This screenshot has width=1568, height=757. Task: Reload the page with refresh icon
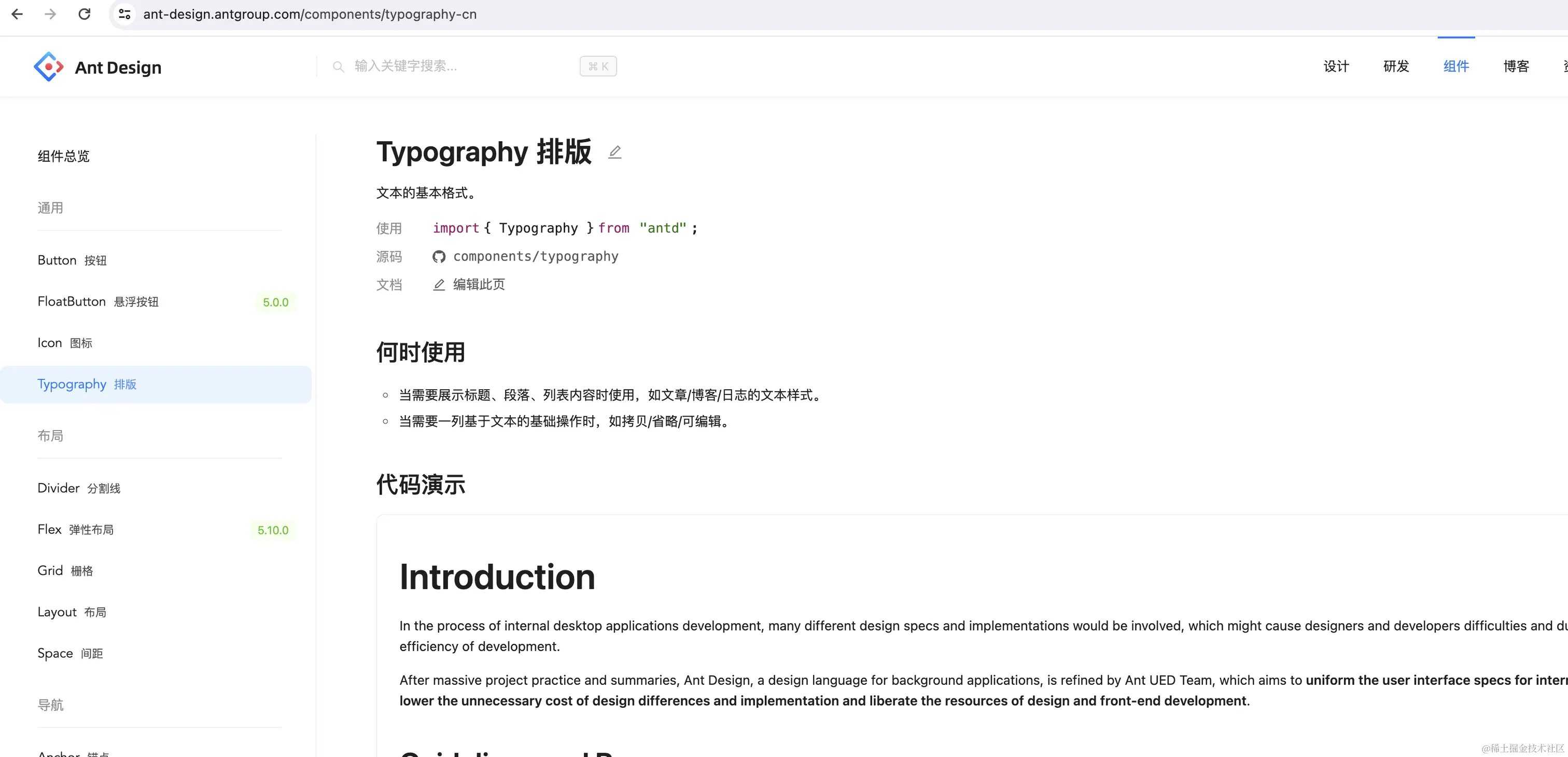(85, 14)
